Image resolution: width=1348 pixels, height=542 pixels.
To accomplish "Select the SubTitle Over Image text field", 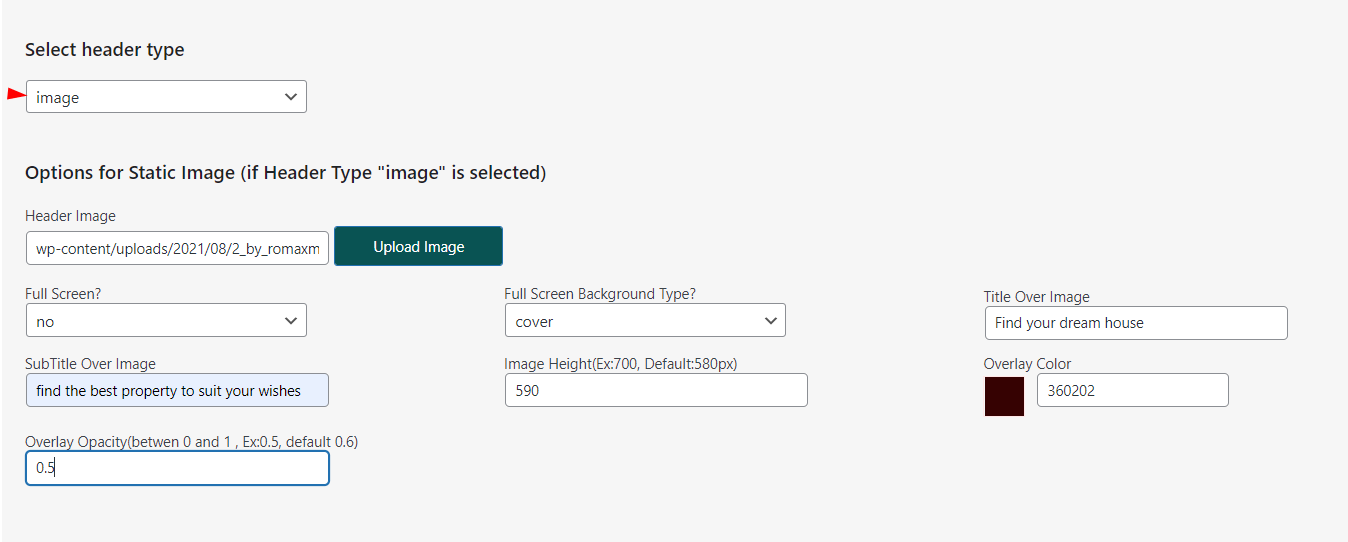I will click(x=177, y=390).
